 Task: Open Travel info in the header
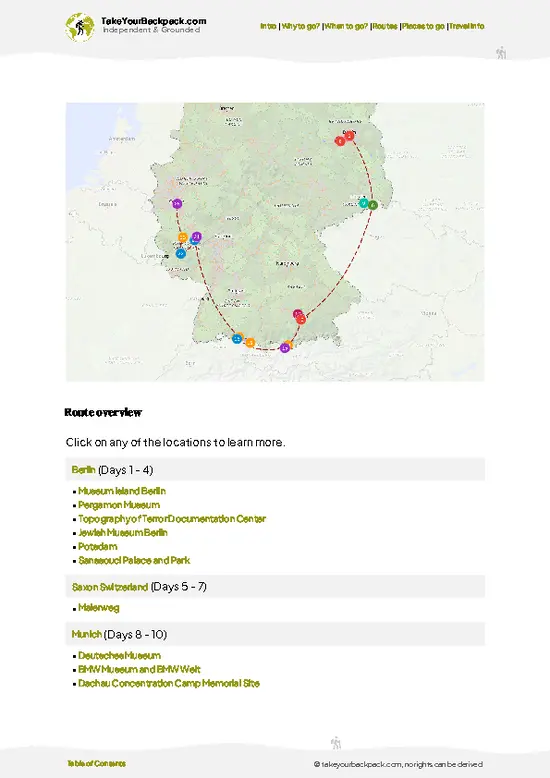467,26
